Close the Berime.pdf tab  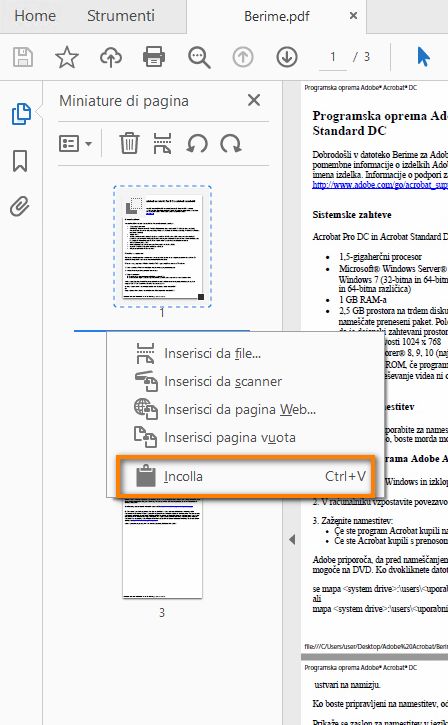[353, 16]
